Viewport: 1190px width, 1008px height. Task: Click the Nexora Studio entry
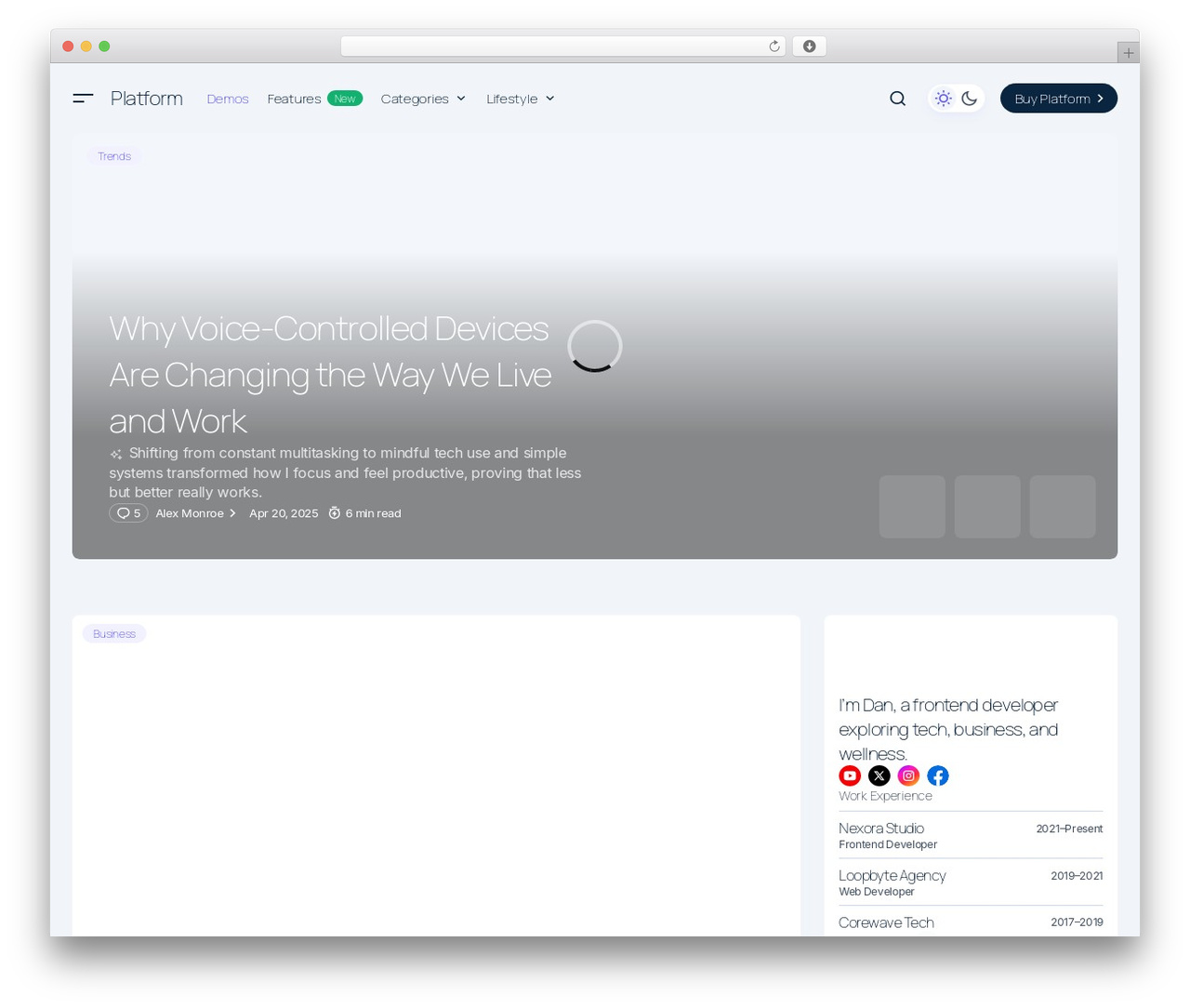971,835
